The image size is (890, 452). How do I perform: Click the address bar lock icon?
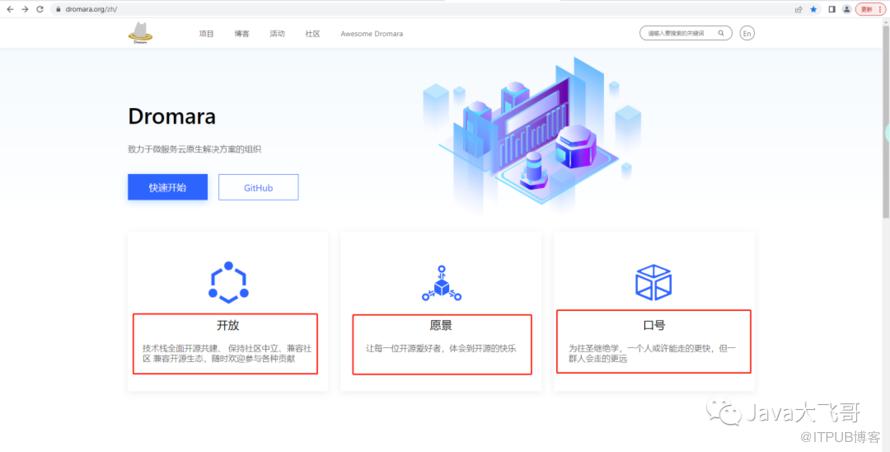click(x=58, y=10)
